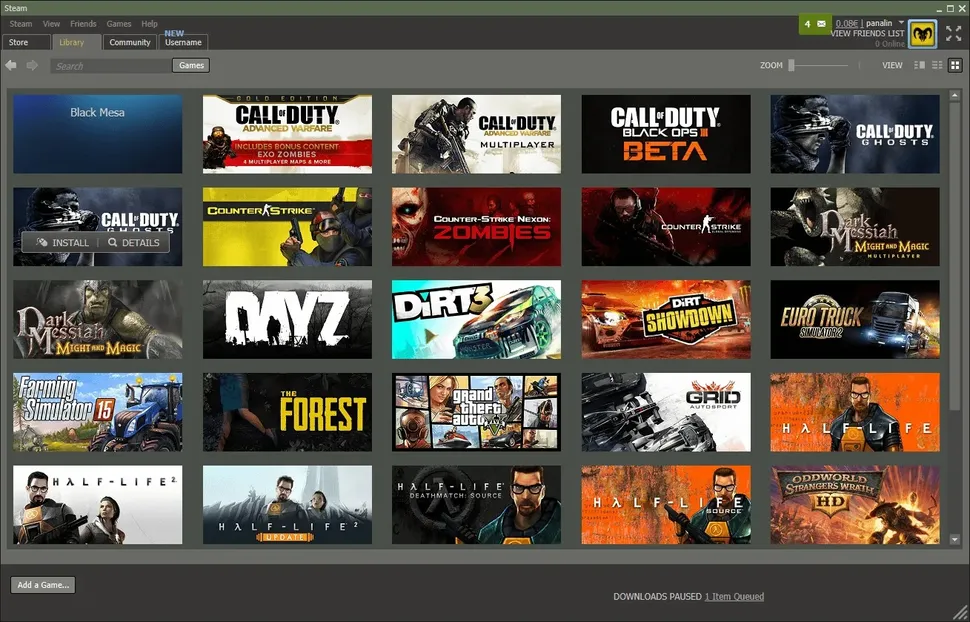Open the Help menu

pyautogui.click(x=150, y=24)
